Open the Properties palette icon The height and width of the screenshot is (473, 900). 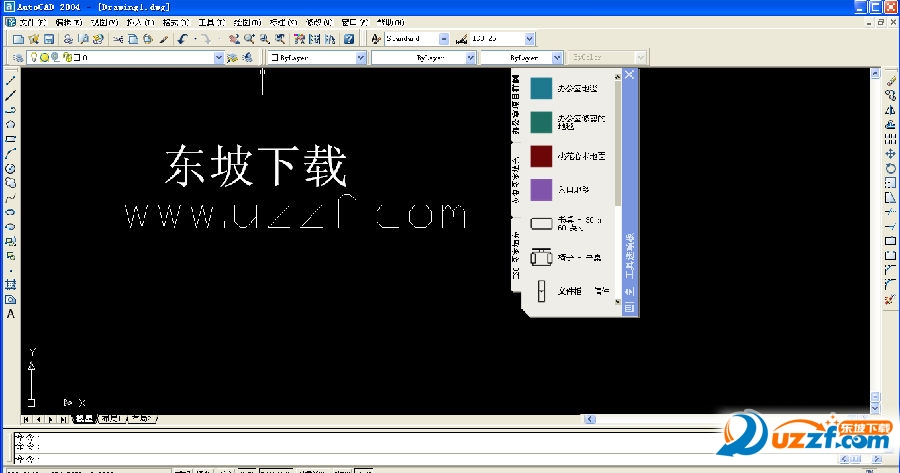(300, 39)
